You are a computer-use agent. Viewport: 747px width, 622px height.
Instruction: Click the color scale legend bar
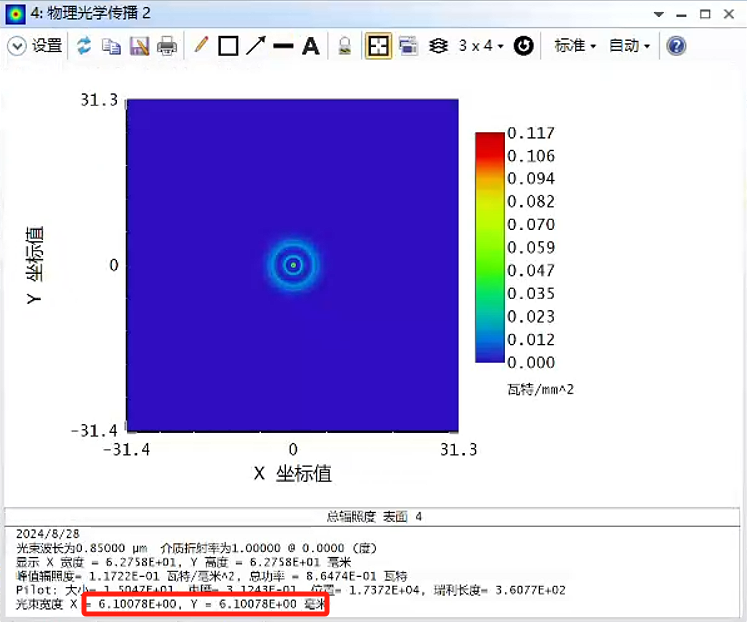click(x=490, y=247)
